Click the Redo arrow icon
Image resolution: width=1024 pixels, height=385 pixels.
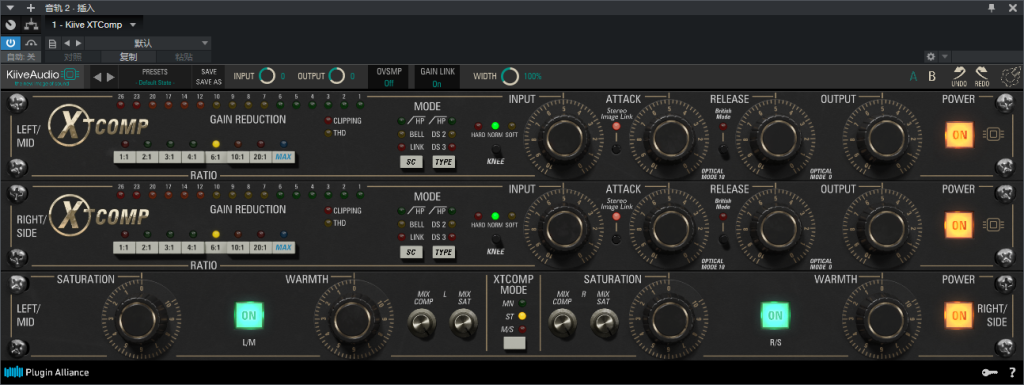coord(982,72)
